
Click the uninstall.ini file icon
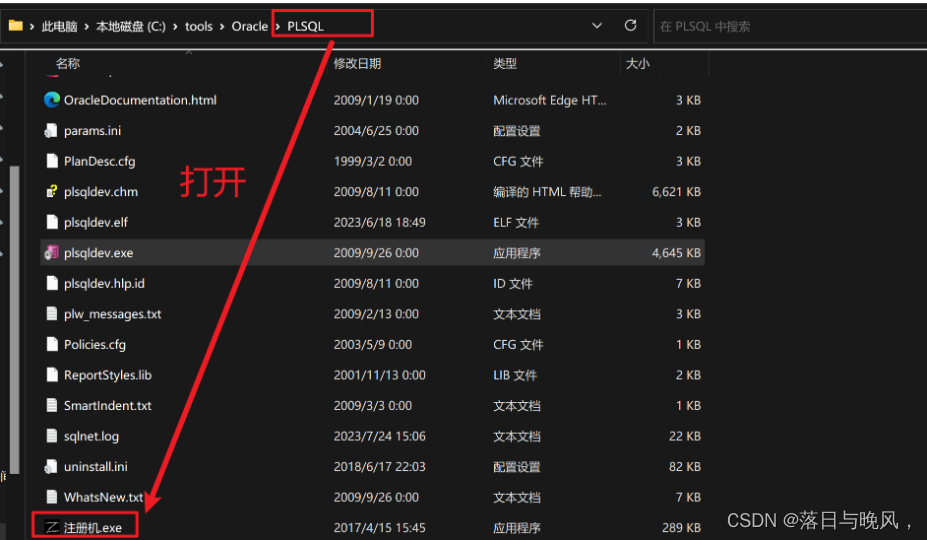click(51, 467)
